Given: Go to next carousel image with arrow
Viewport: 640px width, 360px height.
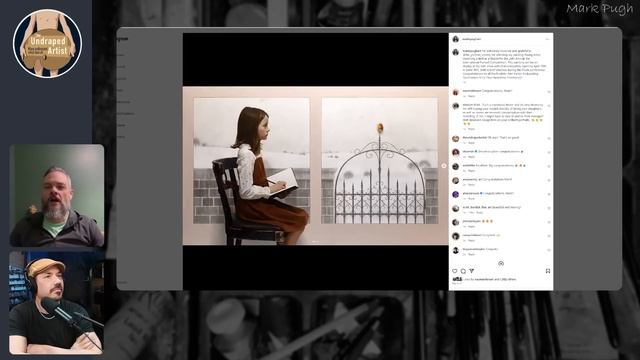Looking at the screenshot, I should pyautogui.click(x=444, y=166).
